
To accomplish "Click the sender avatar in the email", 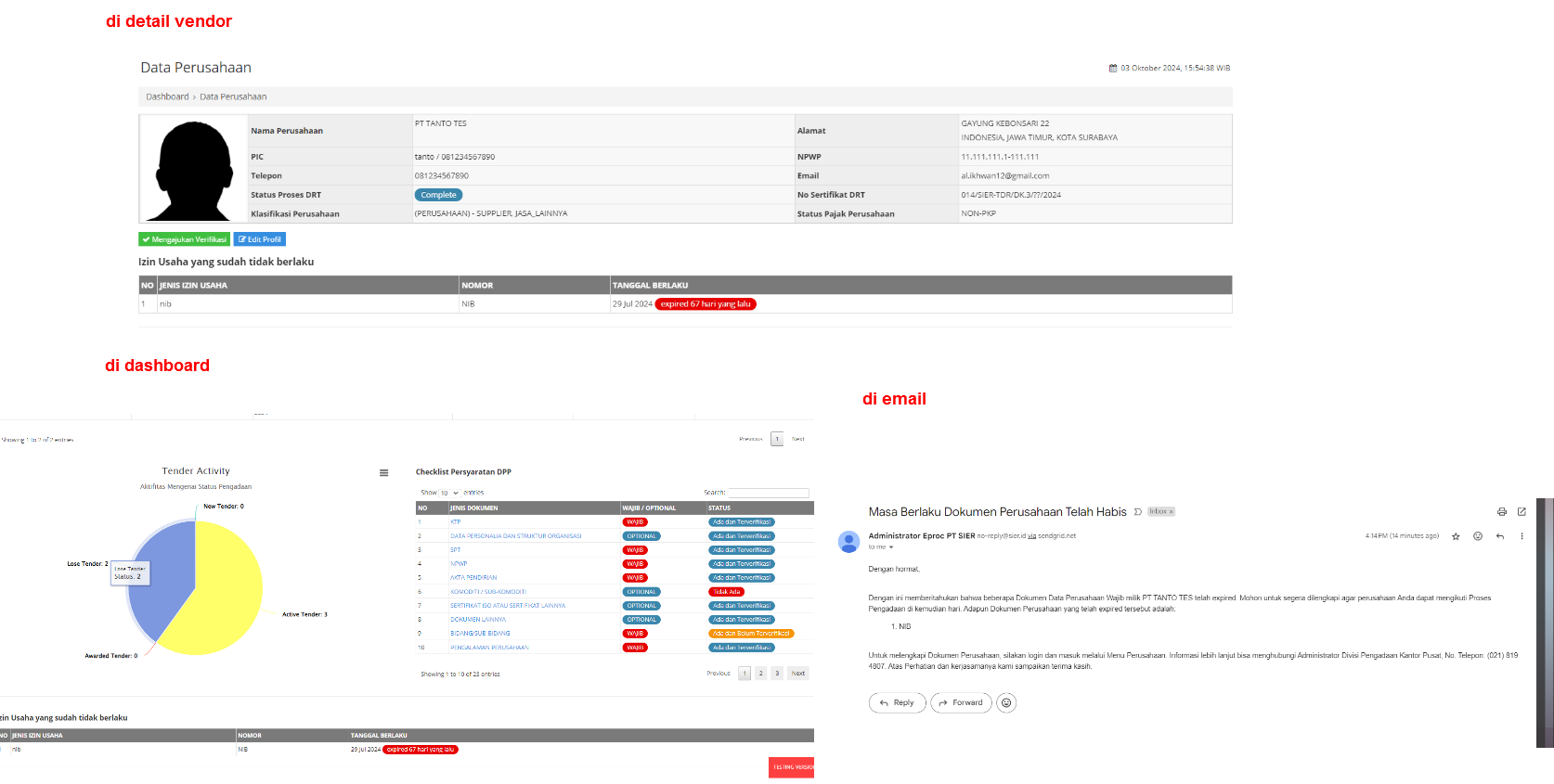I will [848, 542].
